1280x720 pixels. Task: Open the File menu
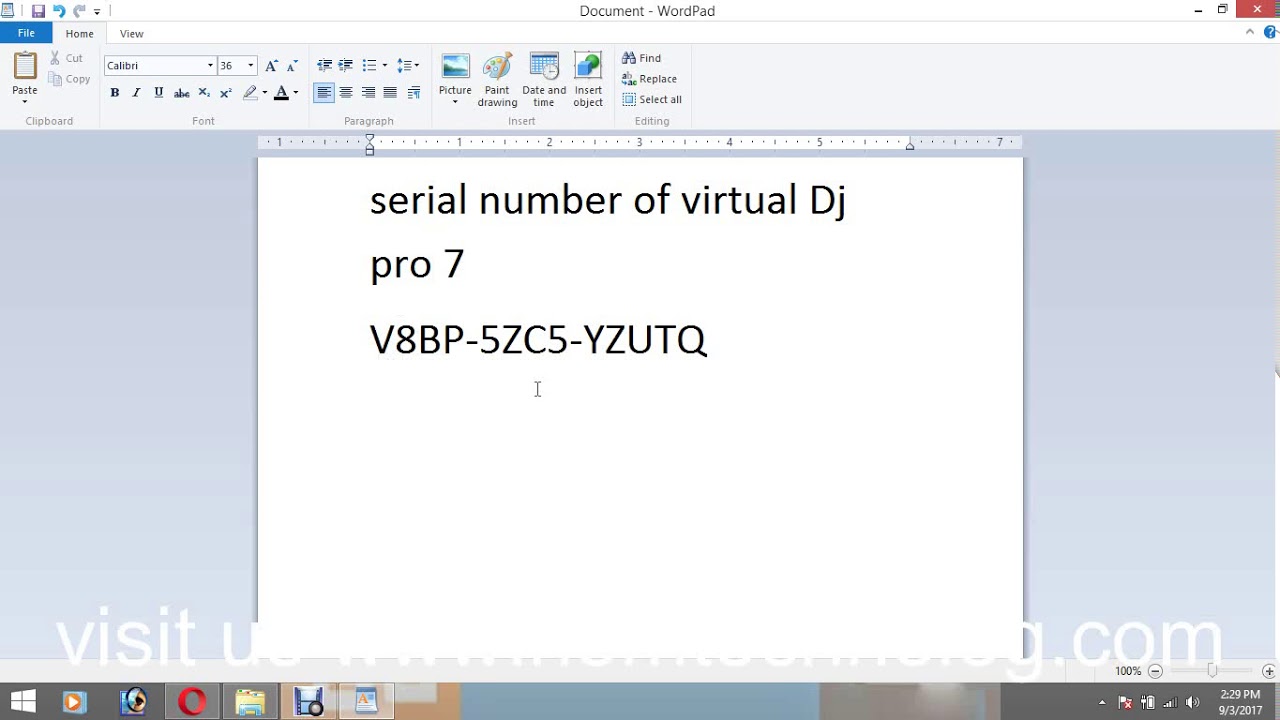click(x=26, y=33)
